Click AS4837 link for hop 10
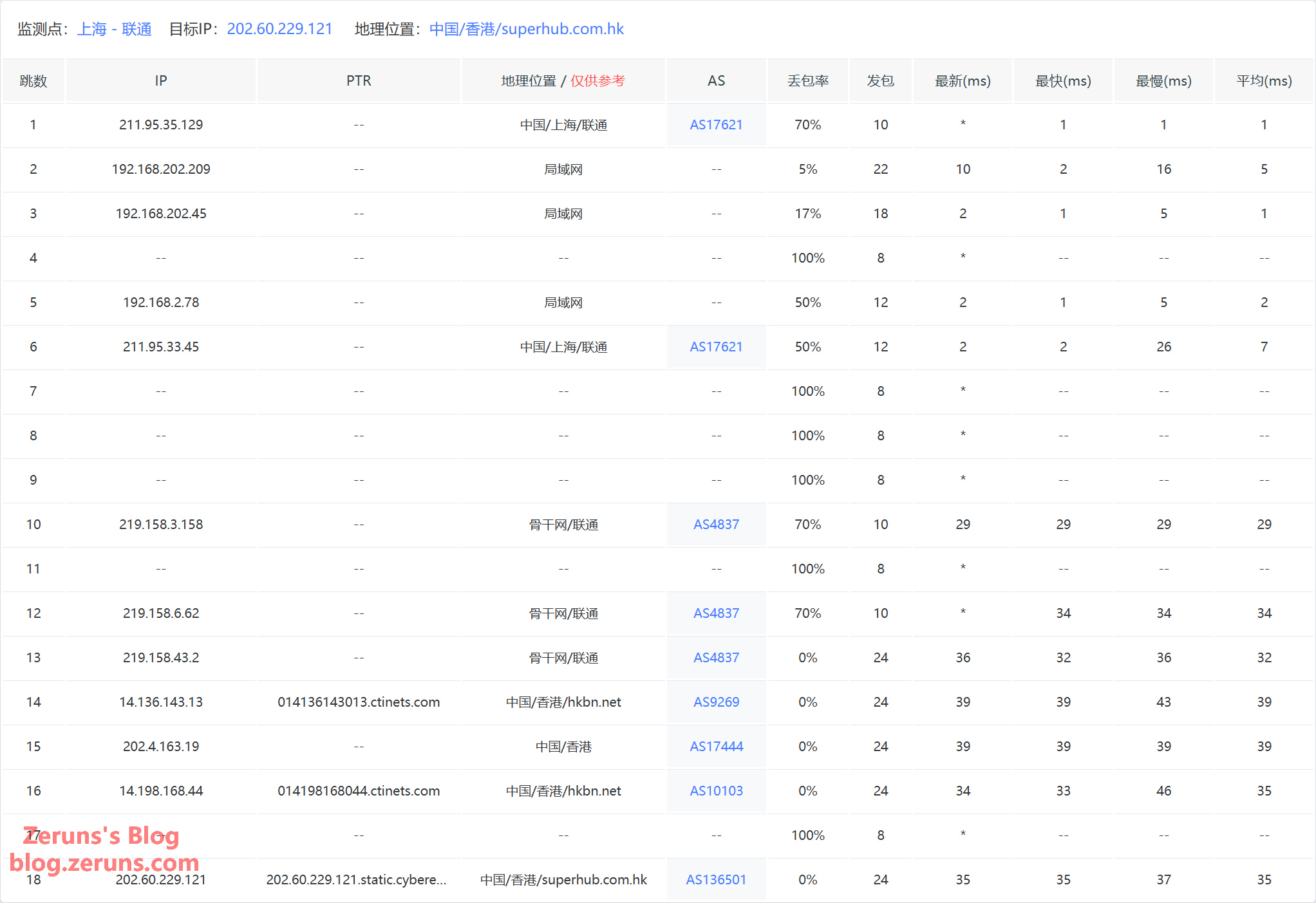 (716, 525)
